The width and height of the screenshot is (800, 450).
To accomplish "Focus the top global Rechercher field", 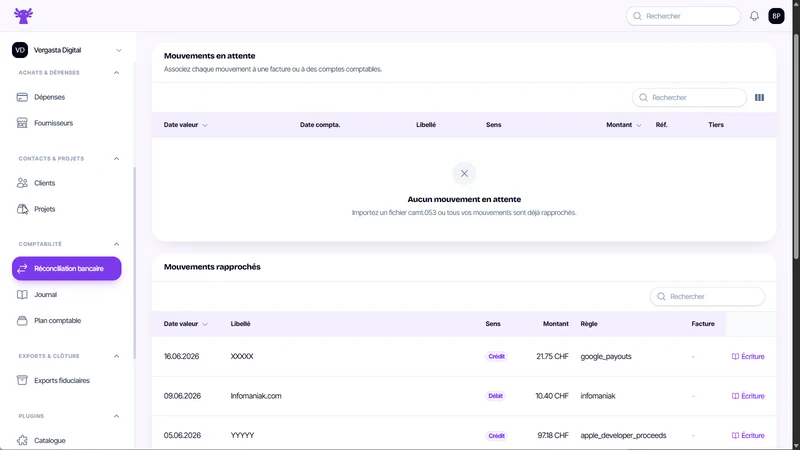I will click(x=683, y=16).
